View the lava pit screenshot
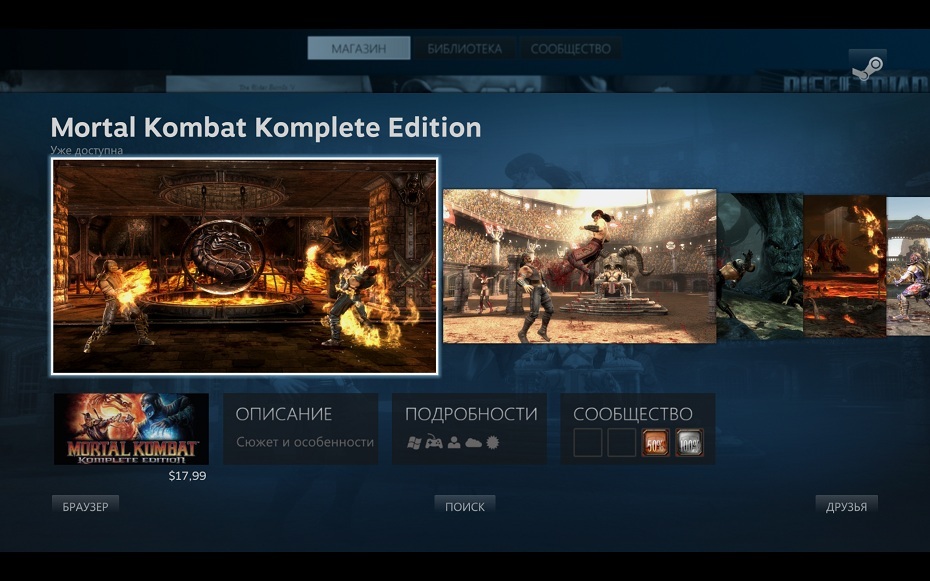 (845, 267)
